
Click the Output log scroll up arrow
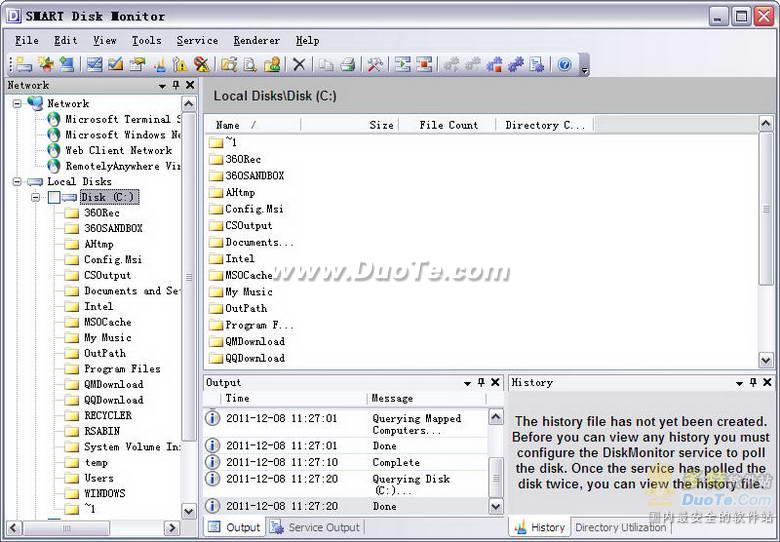pos(496,416)
